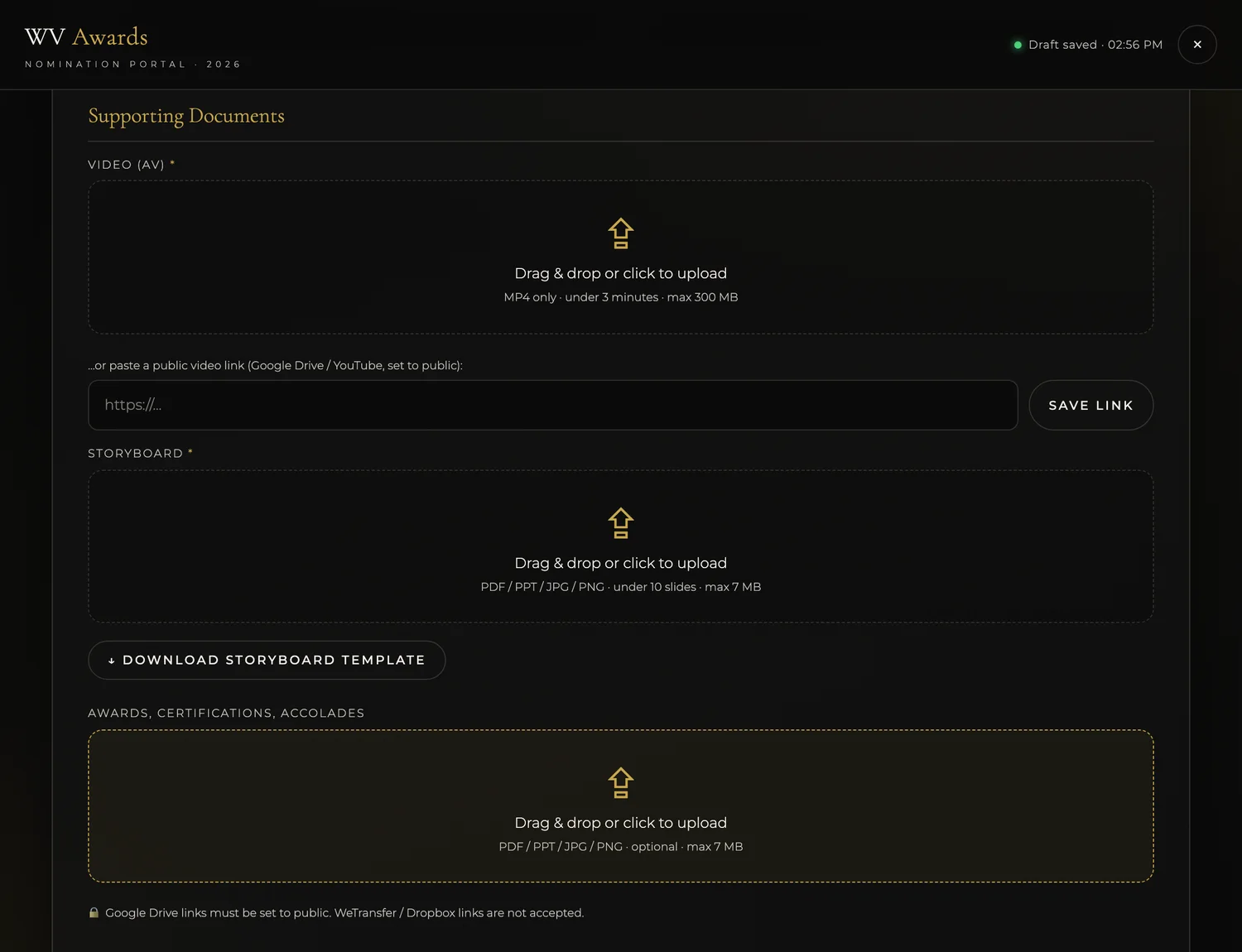The image size is (1242, 952).
Task: Save the pasted video link
Action: (x=1090, y=405)
